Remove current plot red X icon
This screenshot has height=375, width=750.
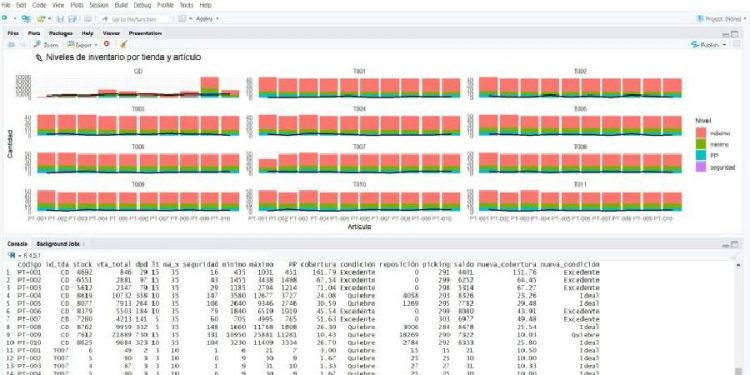(107, 44)
